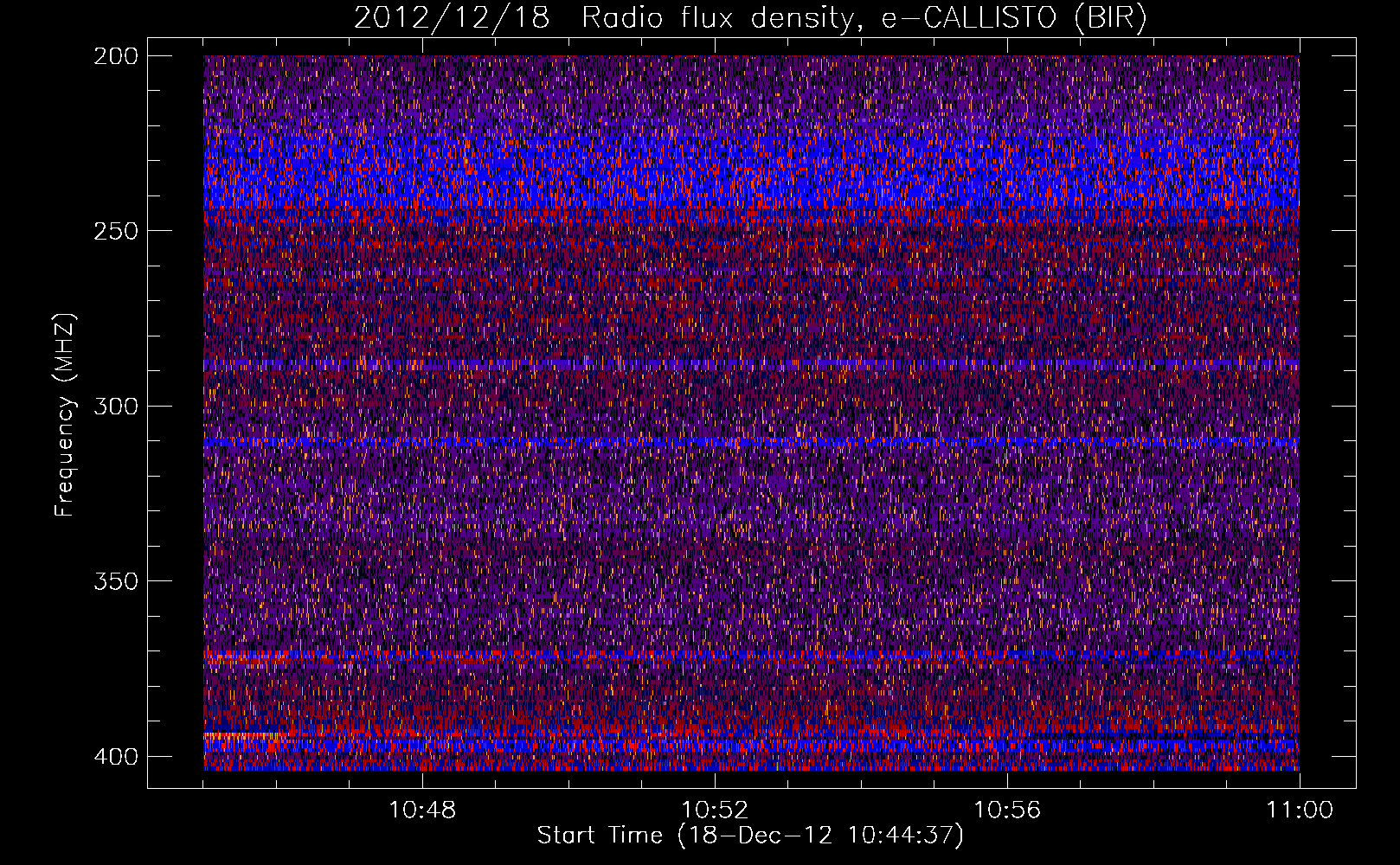Click the 250 frequency tick label

tap(115, 231)
